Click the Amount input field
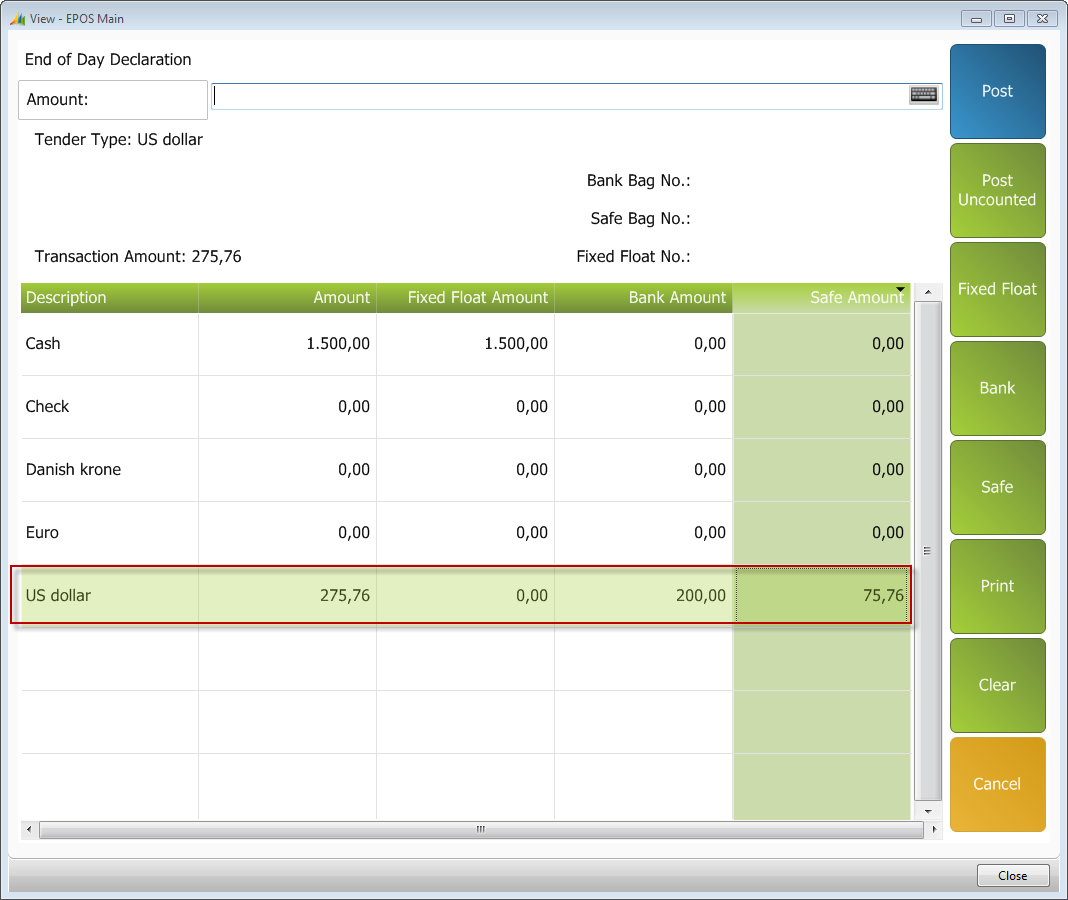Screen dimensions: 1068x900 (x=560, y=96)
